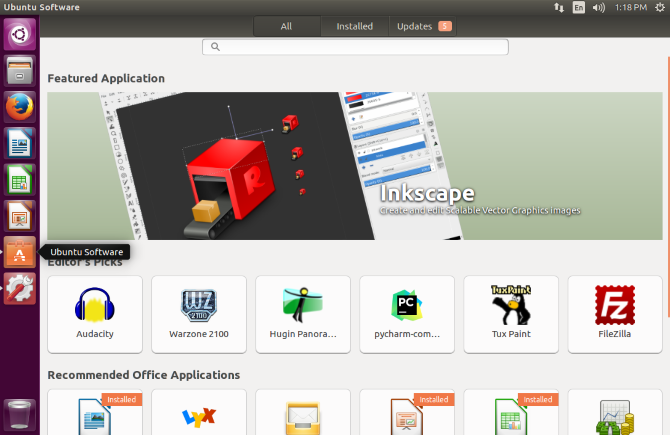Open LibreOffice Writer in the launcher
Viewport: 670px width, 435px height.
click(20, 143)
